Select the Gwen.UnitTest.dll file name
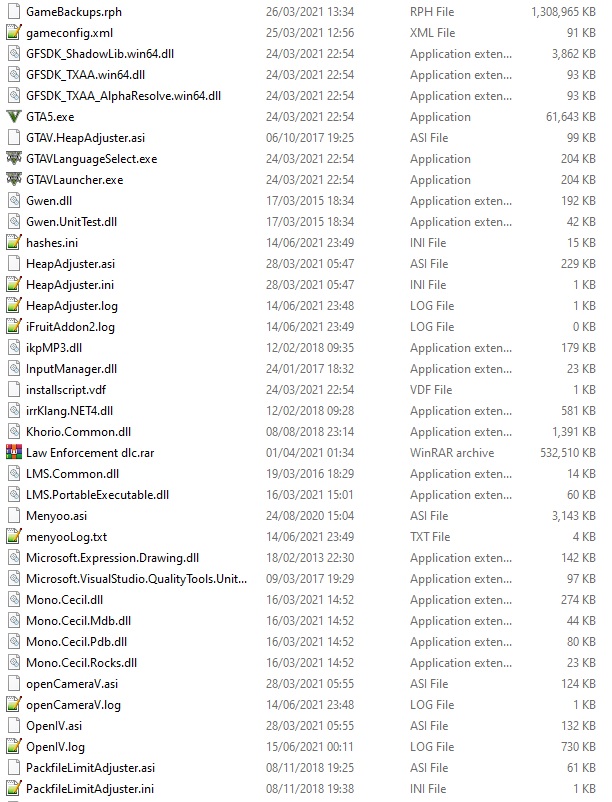 (x=72, y=221)
